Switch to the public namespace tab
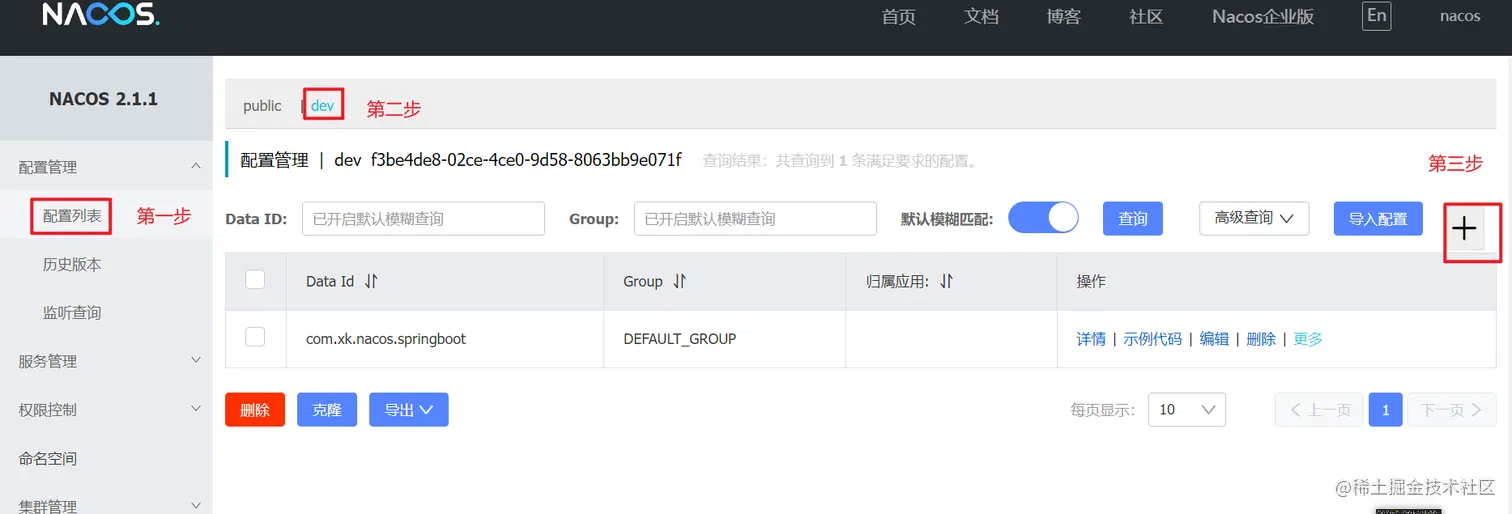The height and width of the screenshot is (514, 1512). pyautogui.click(x=262, y=105)
